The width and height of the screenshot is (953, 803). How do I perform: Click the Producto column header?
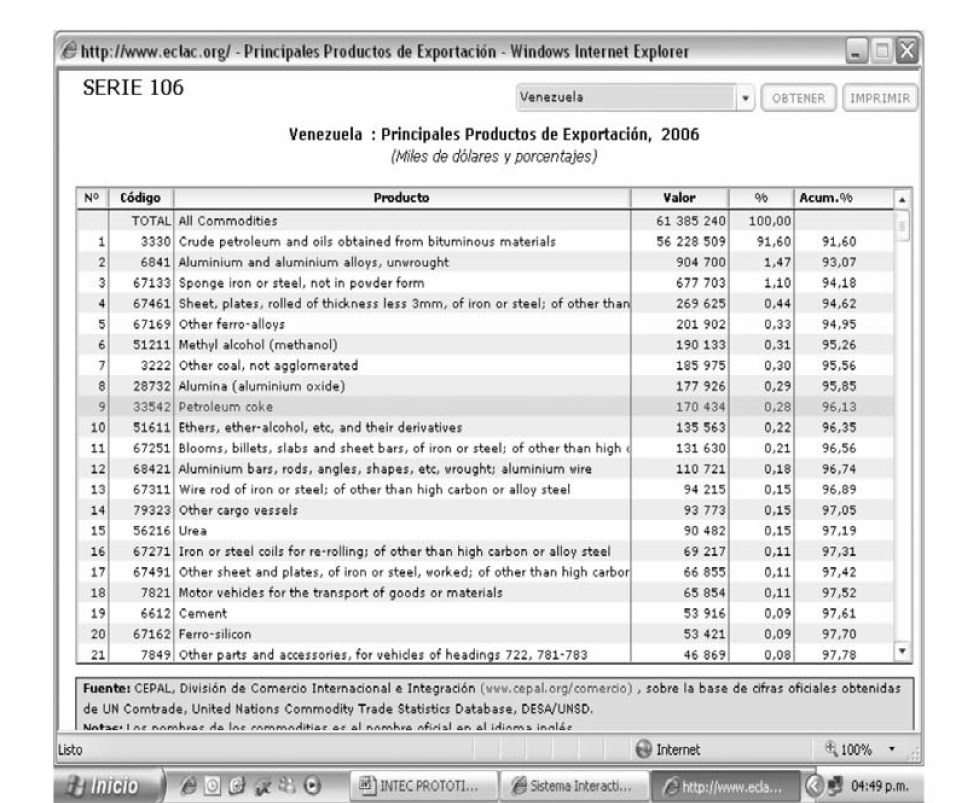pyautogui.click(x=402, y=198)
